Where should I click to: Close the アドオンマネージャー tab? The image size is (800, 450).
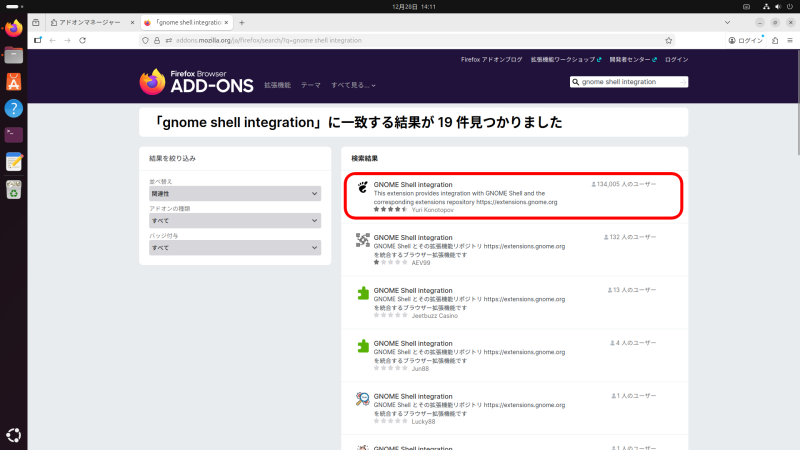pyautogui.click(x=132, y=22)
